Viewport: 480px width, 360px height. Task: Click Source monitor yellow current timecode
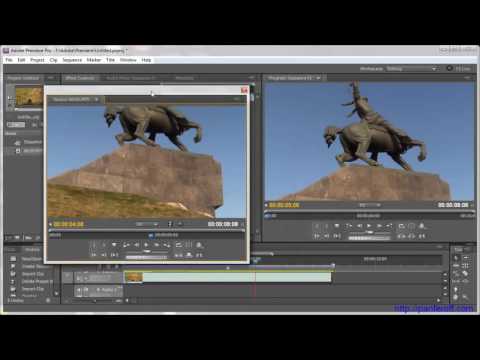pos(69,224)
